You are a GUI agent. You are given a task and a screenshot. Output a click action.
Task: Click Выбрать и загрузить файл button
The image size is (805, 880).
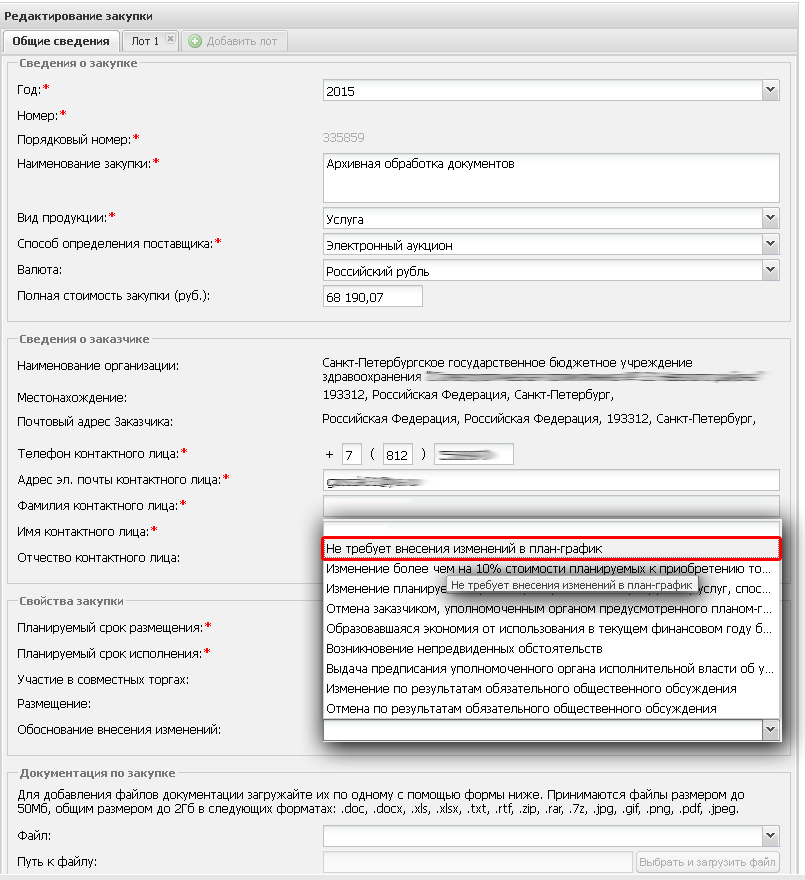(708, 862)
